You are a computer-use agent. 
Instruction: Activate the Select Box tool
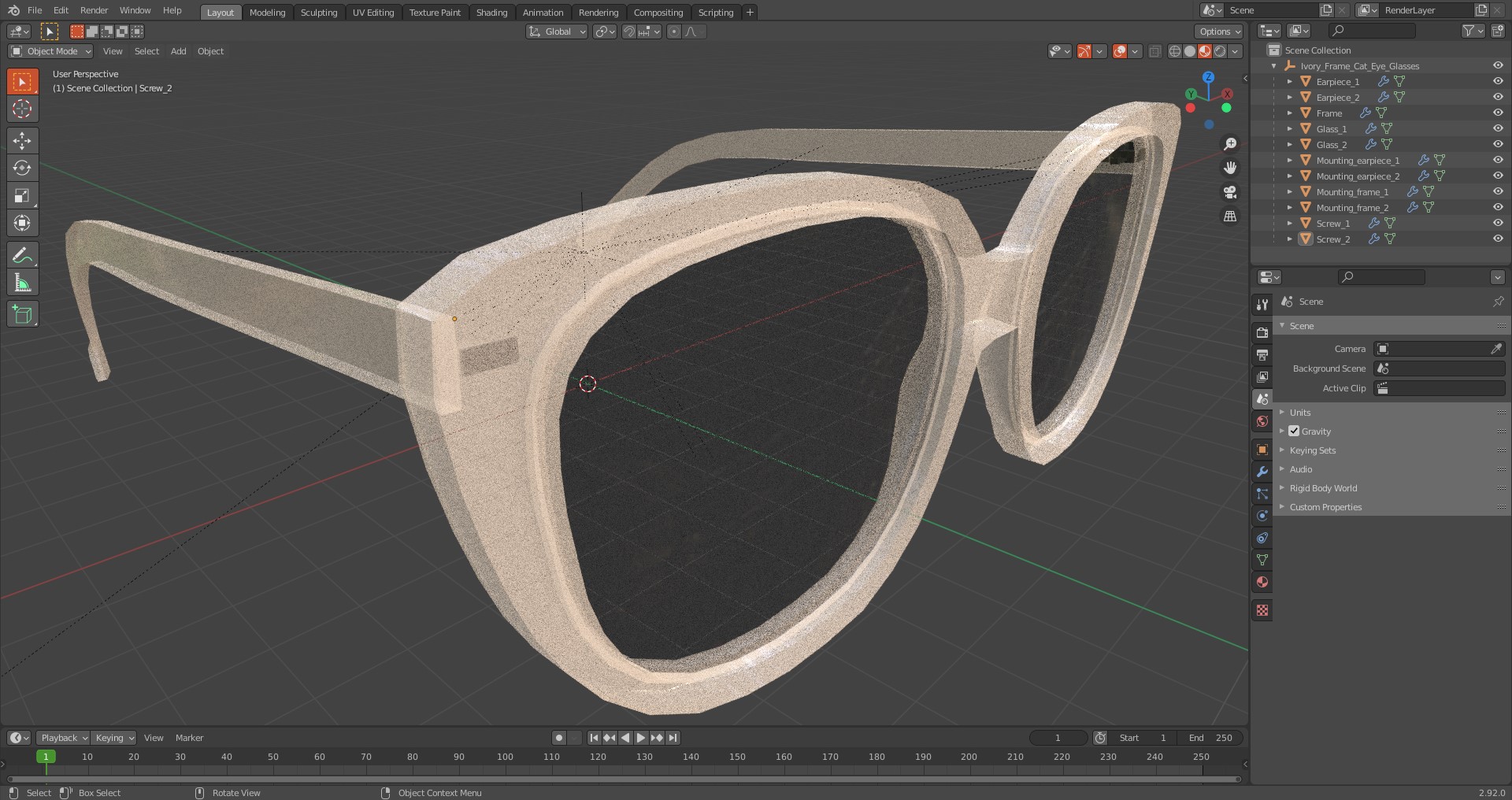click(x=22, y=81)
